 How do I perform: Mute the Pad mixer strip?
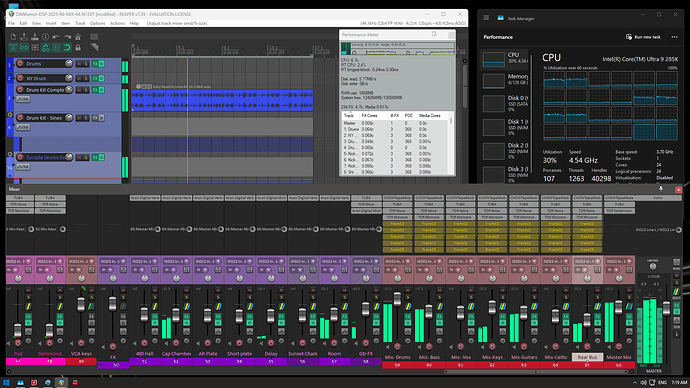28,290
